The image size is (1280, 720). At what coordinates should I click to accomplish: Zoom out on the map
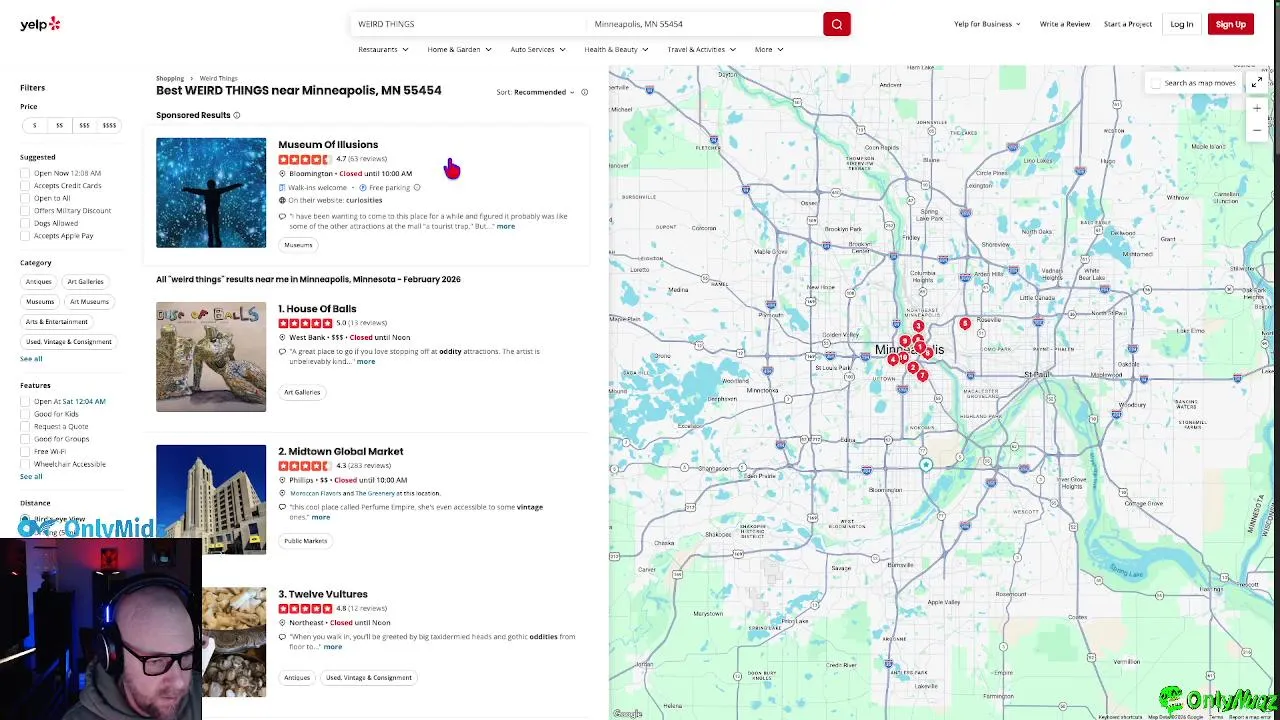[1257, 130]
